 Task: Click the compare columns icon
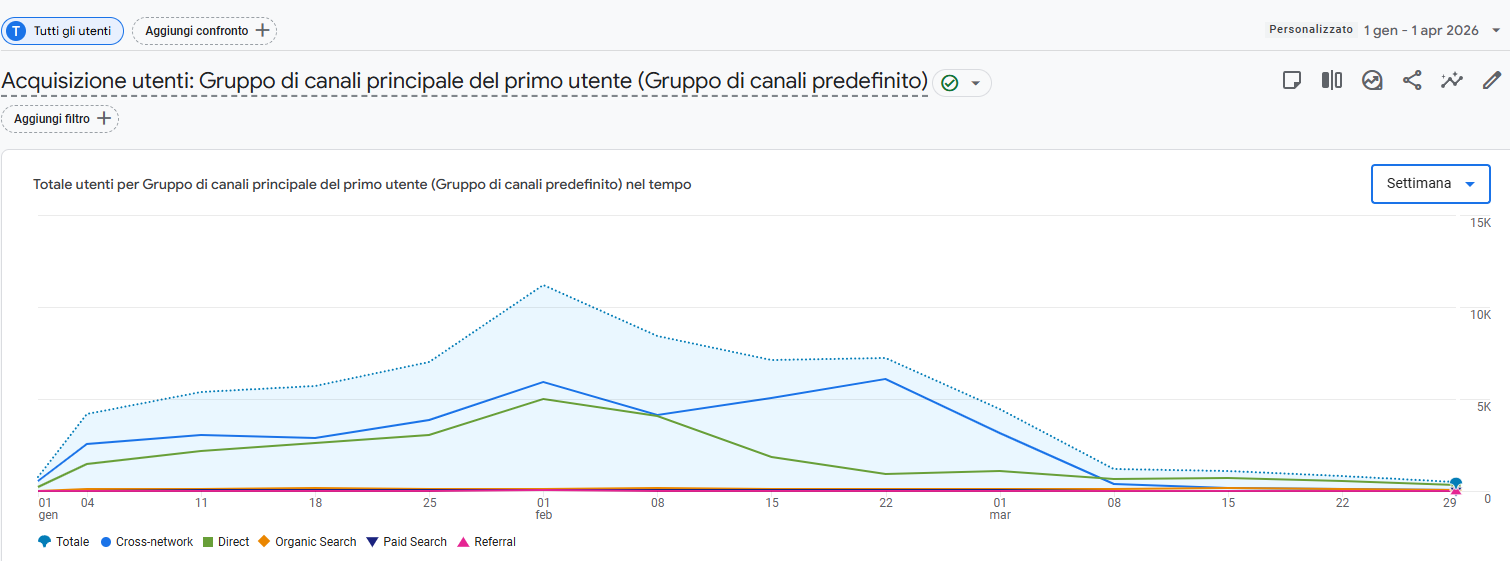(x=1332, y=81)
